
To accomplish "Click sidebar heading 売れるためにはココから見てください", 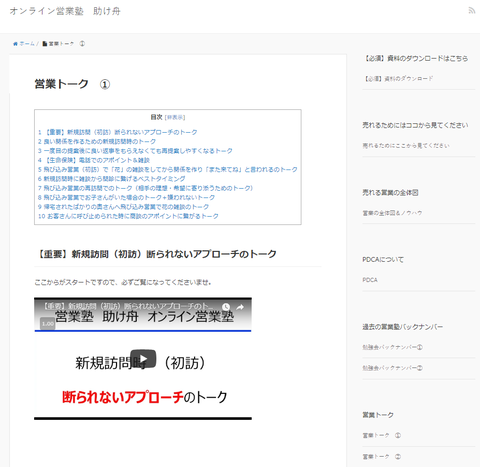I will pyautogui.click(x=415, y=125).
